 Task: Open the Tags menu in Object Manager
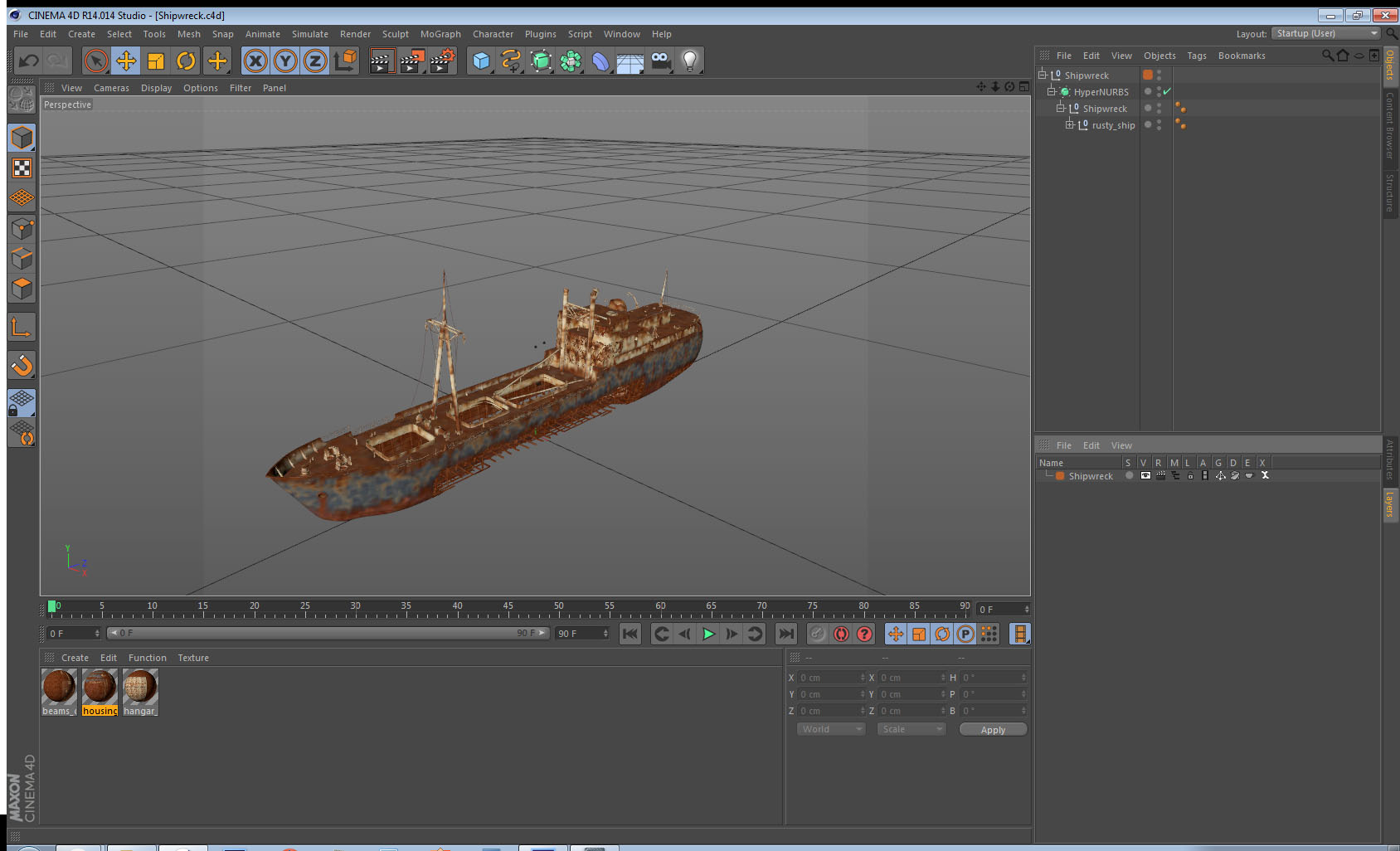[1197, 56]
